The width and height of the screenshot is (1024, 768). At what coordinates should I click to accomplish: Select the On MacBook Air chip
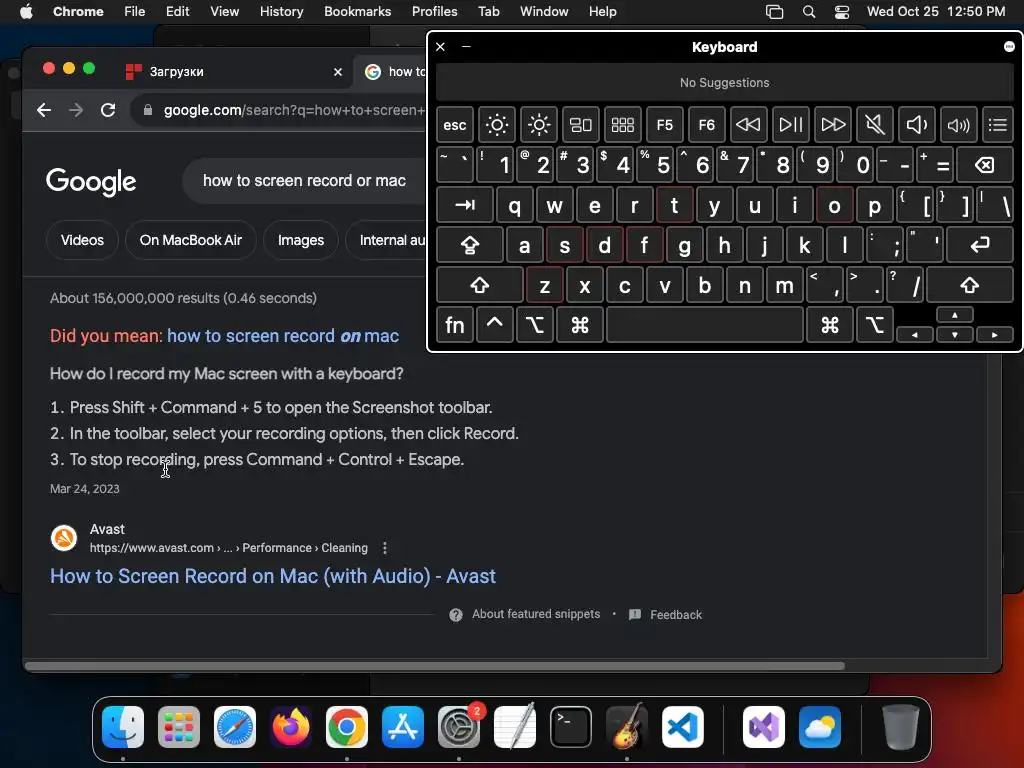191,240
